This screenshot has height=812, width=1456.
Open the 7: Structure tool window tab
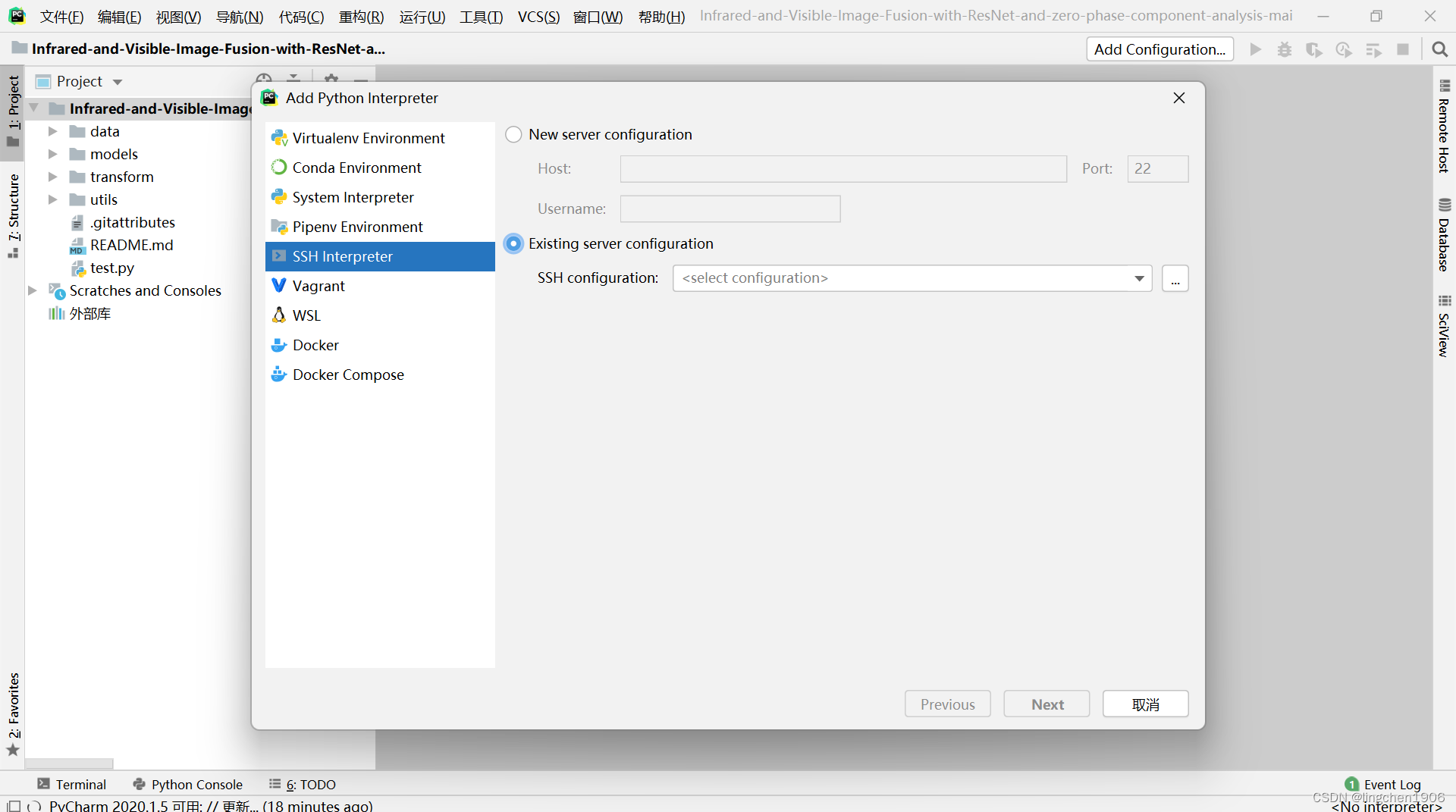13,216
